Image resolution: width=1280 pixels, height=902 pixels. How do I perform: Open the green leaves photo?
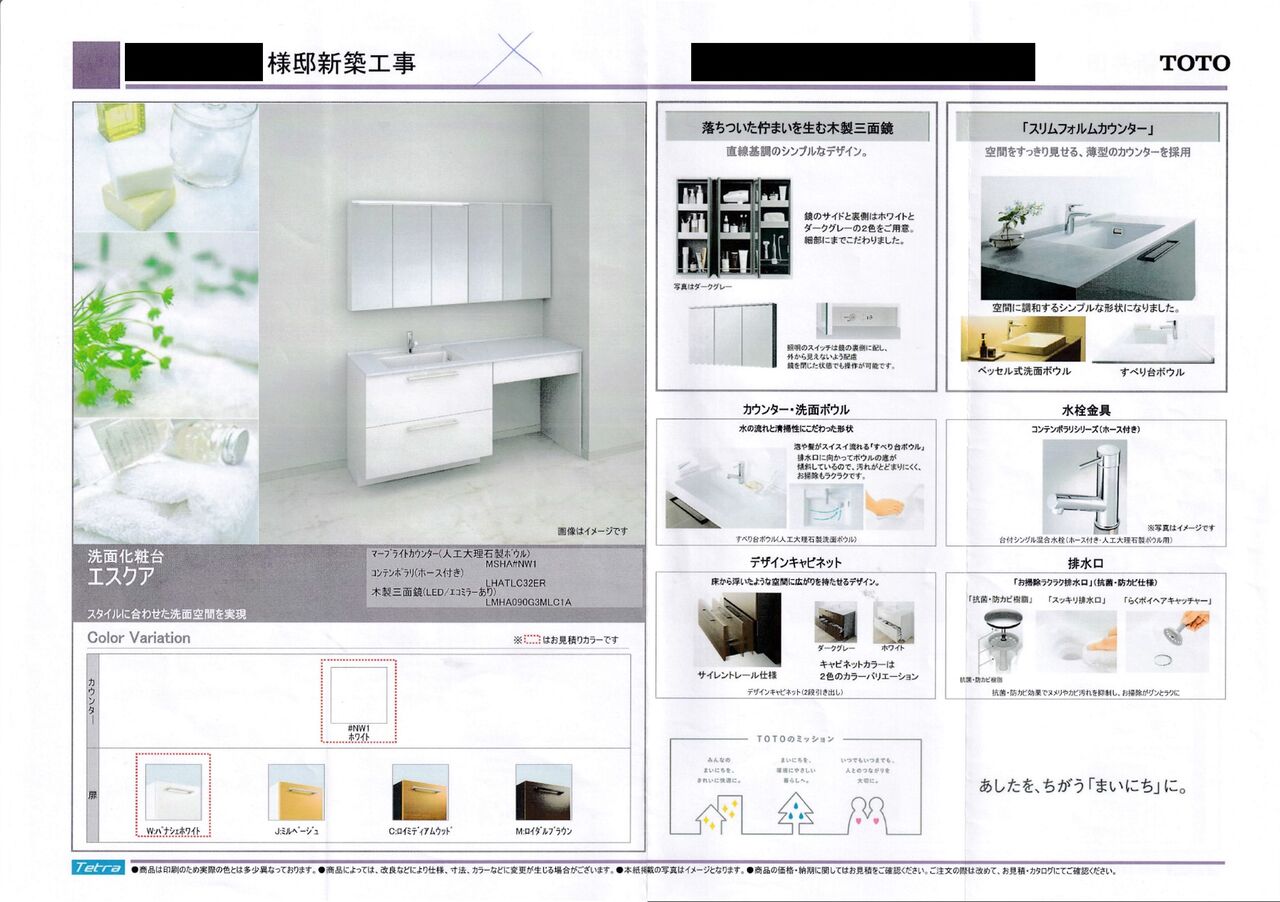coord(166,325)
